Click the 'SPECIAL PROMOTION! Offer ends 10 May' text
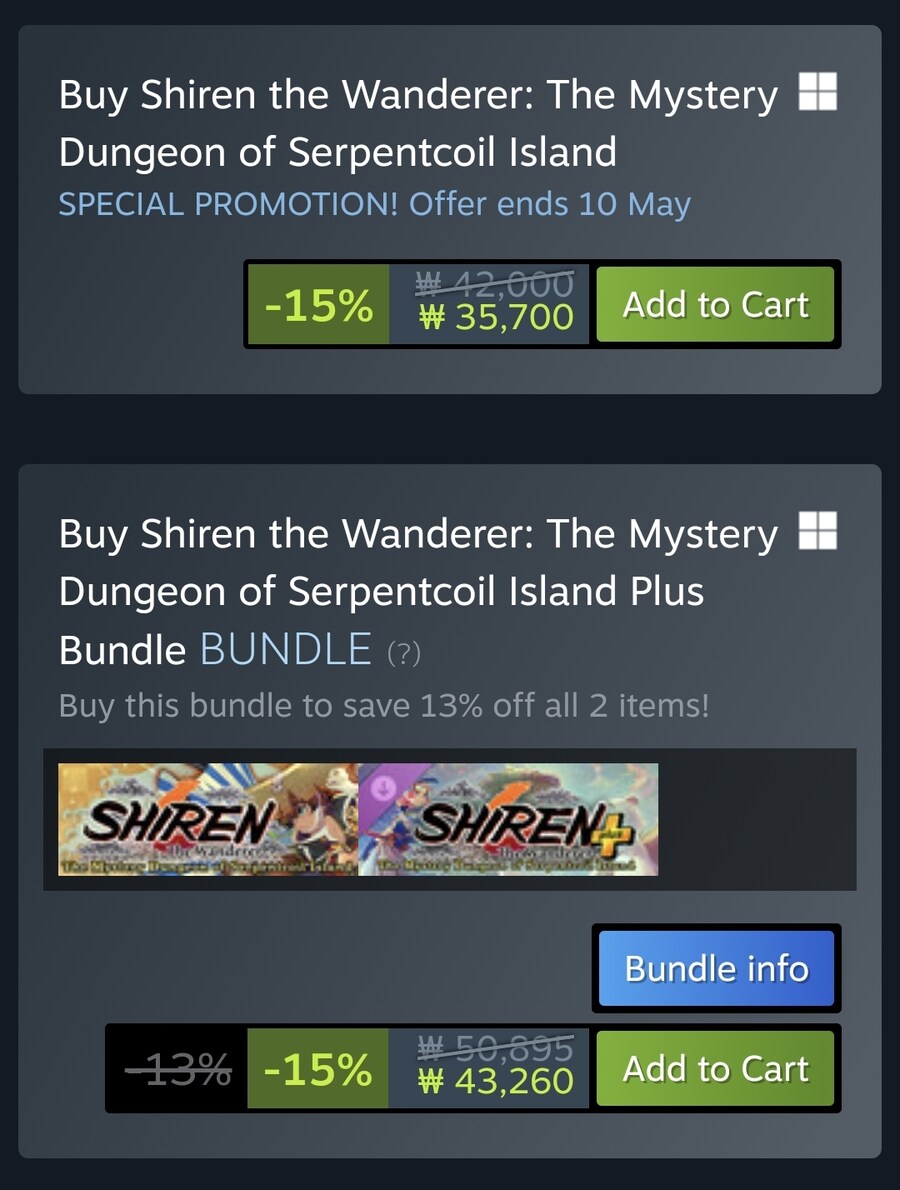This screenshot has height=1190, width=900. point(375,204)
